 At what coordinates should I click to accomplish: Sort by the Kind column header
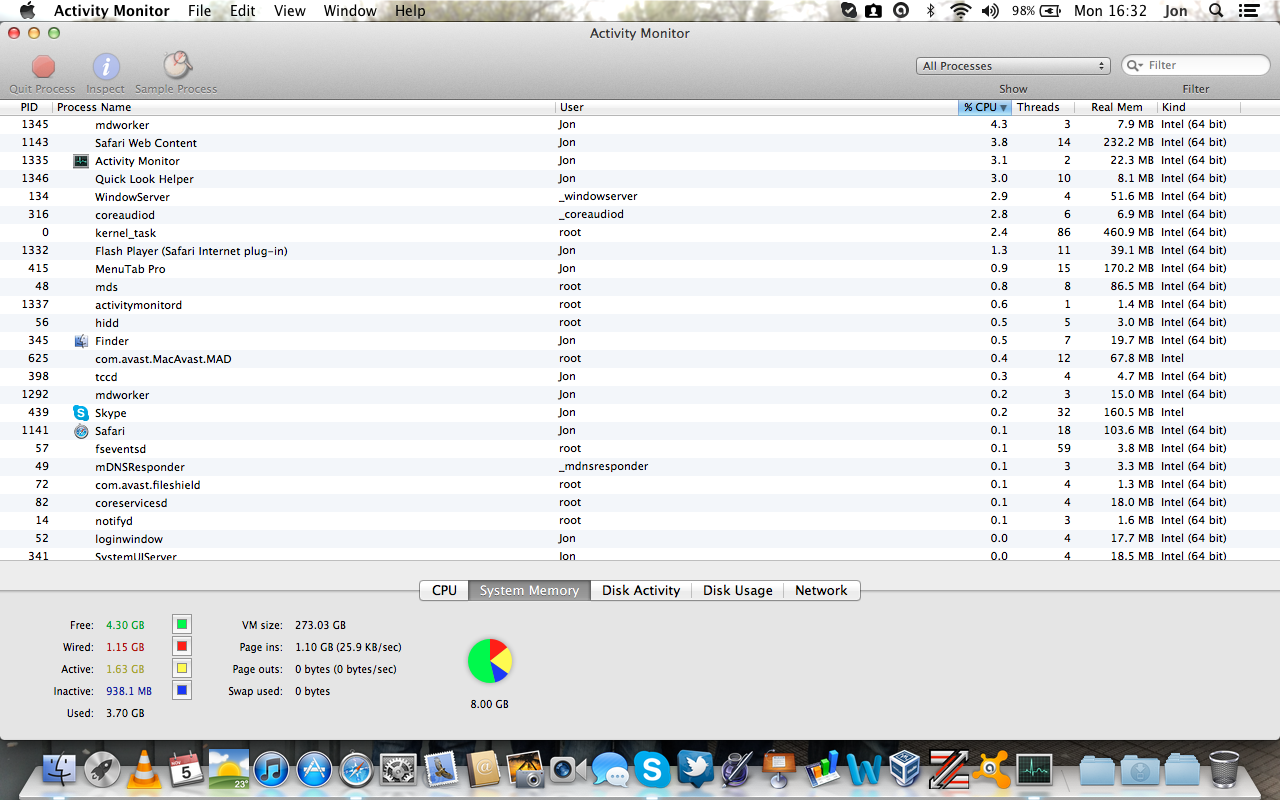[1199, 107]
